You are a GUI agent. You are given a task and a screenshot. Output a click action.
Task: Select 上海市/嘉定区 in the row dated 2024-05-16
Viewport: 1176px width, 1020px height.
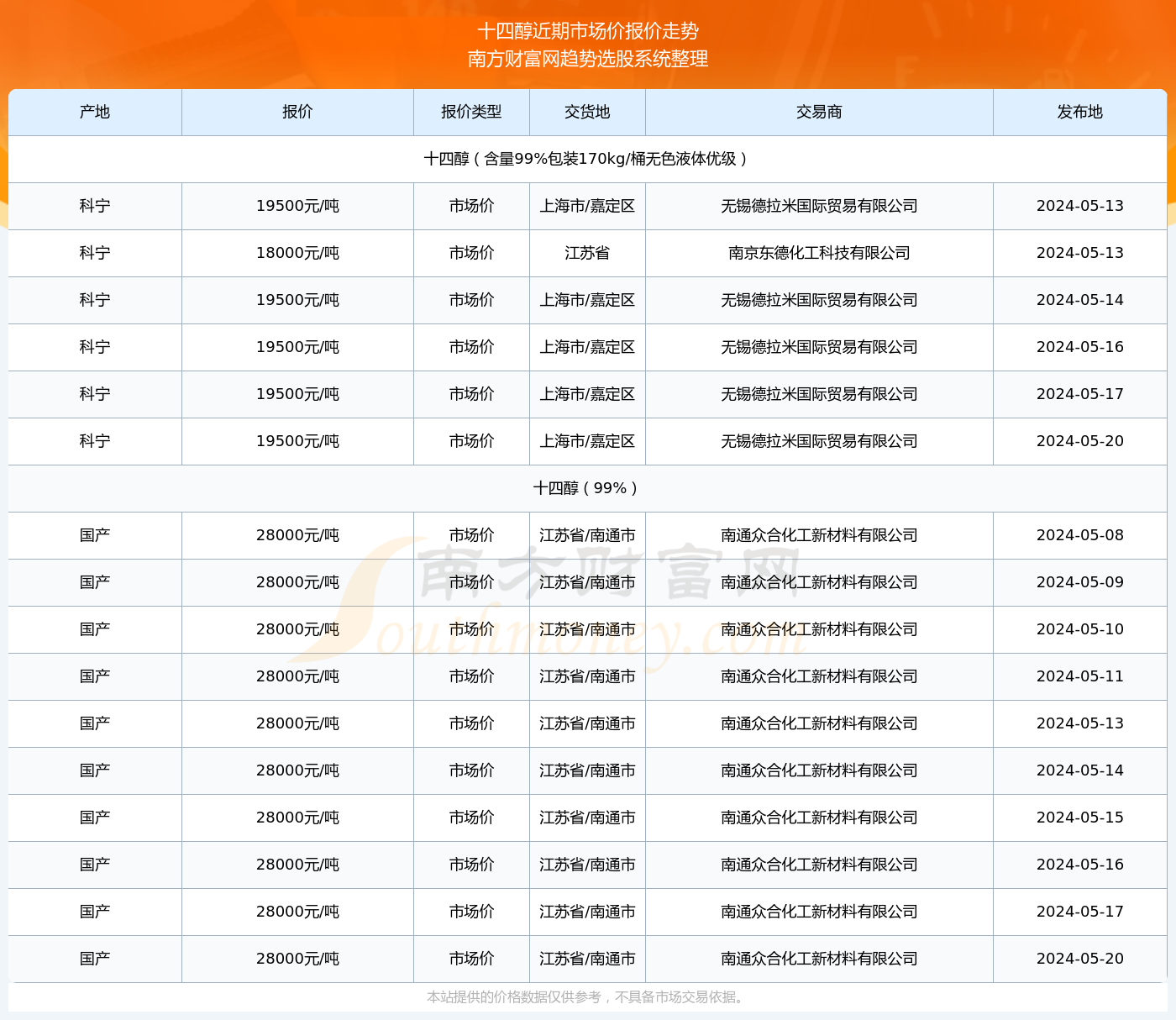pos(587,347)
